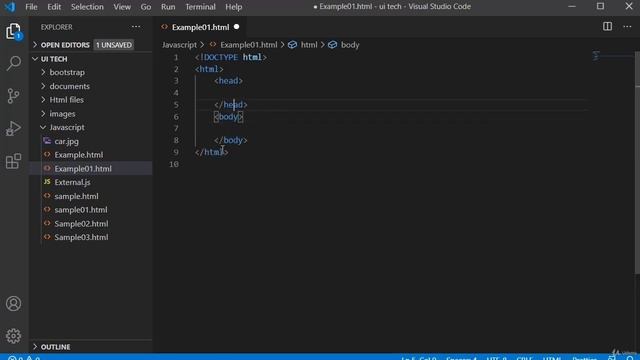The height and width of the screenshot is (360, 640).
Task: Open the Run menu
Action: tap(168, 7)
